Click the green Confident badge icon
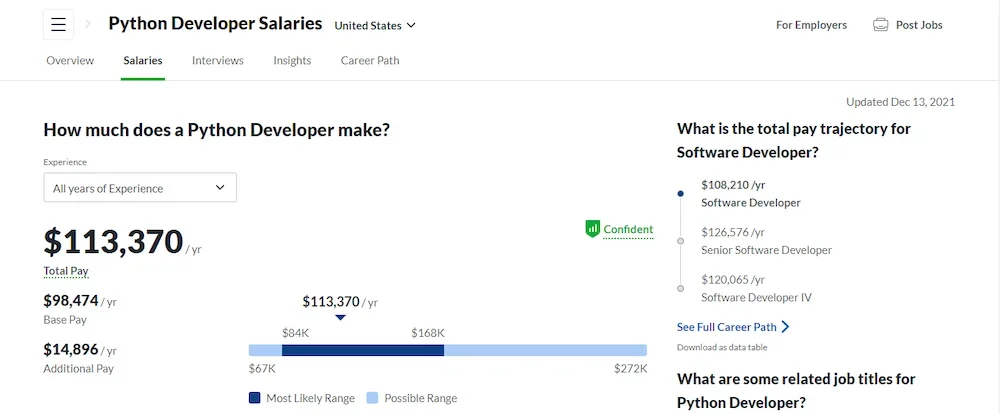 click(x=592, y=229)
